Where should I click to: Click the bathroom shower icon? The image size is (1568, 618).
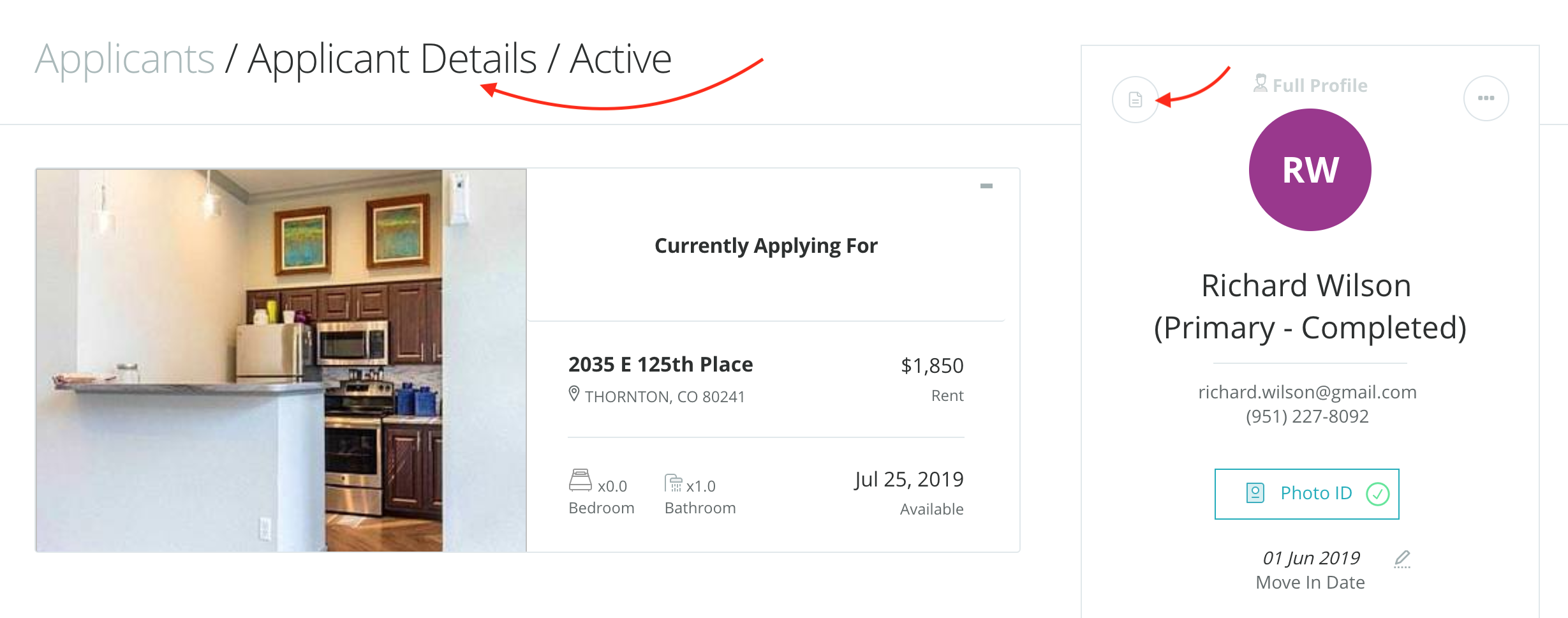673,483
